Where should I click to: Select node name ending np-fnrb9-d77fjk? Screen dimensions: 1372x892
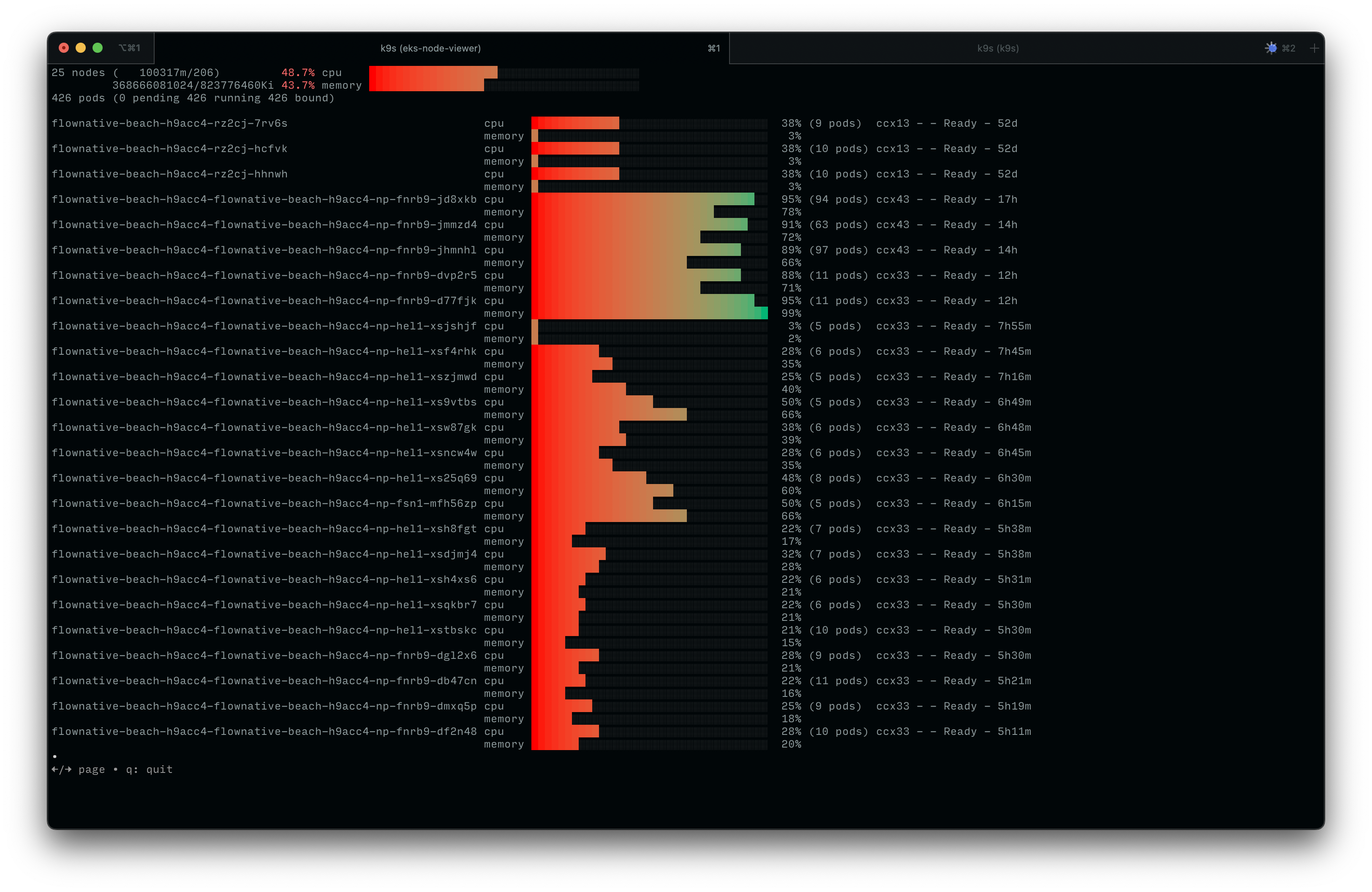click(264, 301)
